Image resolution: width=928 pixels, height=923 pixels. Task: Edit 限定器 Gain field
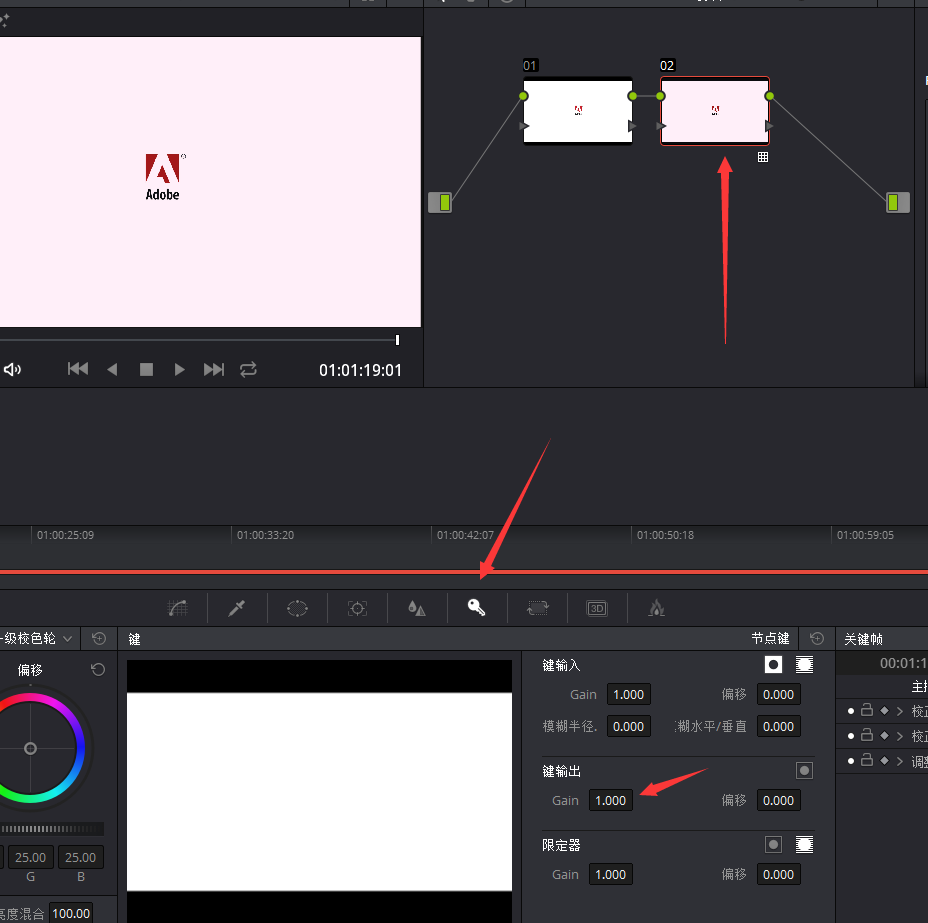click(x=611, y=874)
